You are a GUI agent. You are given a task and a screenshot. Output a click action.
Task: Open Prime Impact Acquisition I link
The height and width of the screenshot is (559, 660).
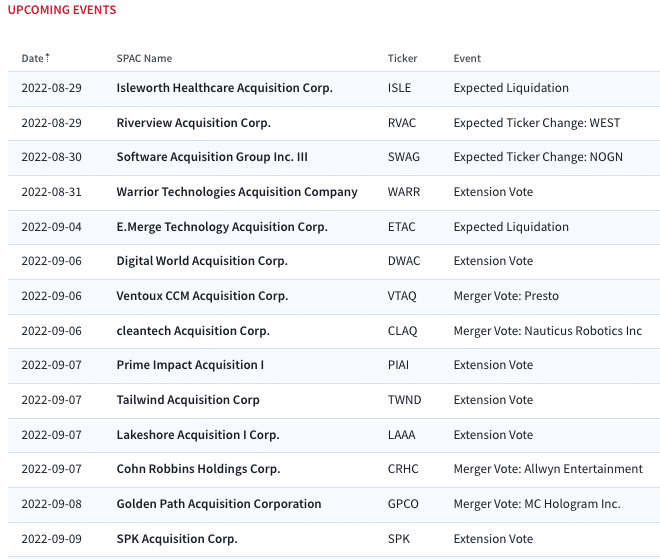(190, 365)
